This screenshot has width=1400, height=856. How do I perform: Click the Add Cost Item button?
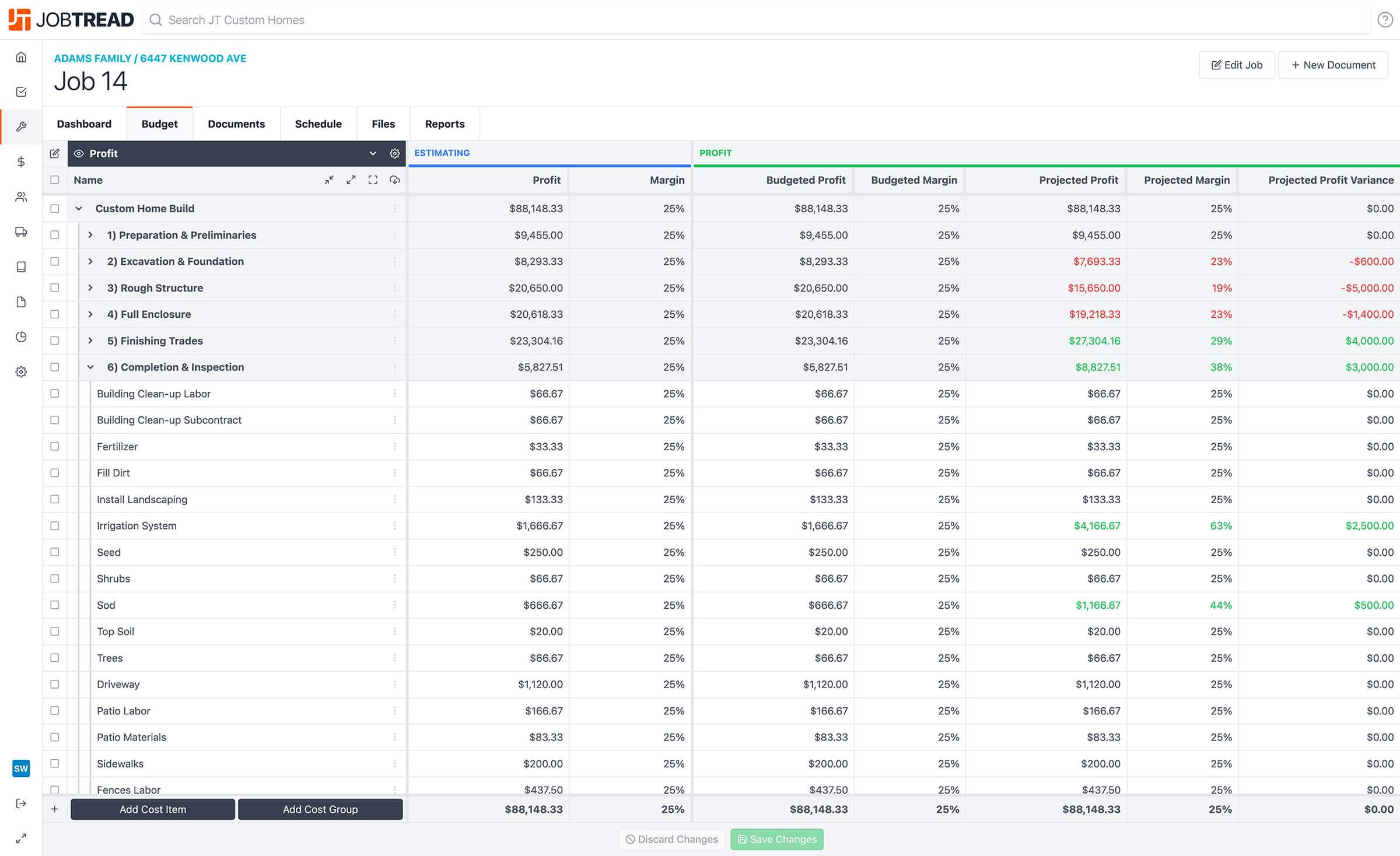click(153, 809)
